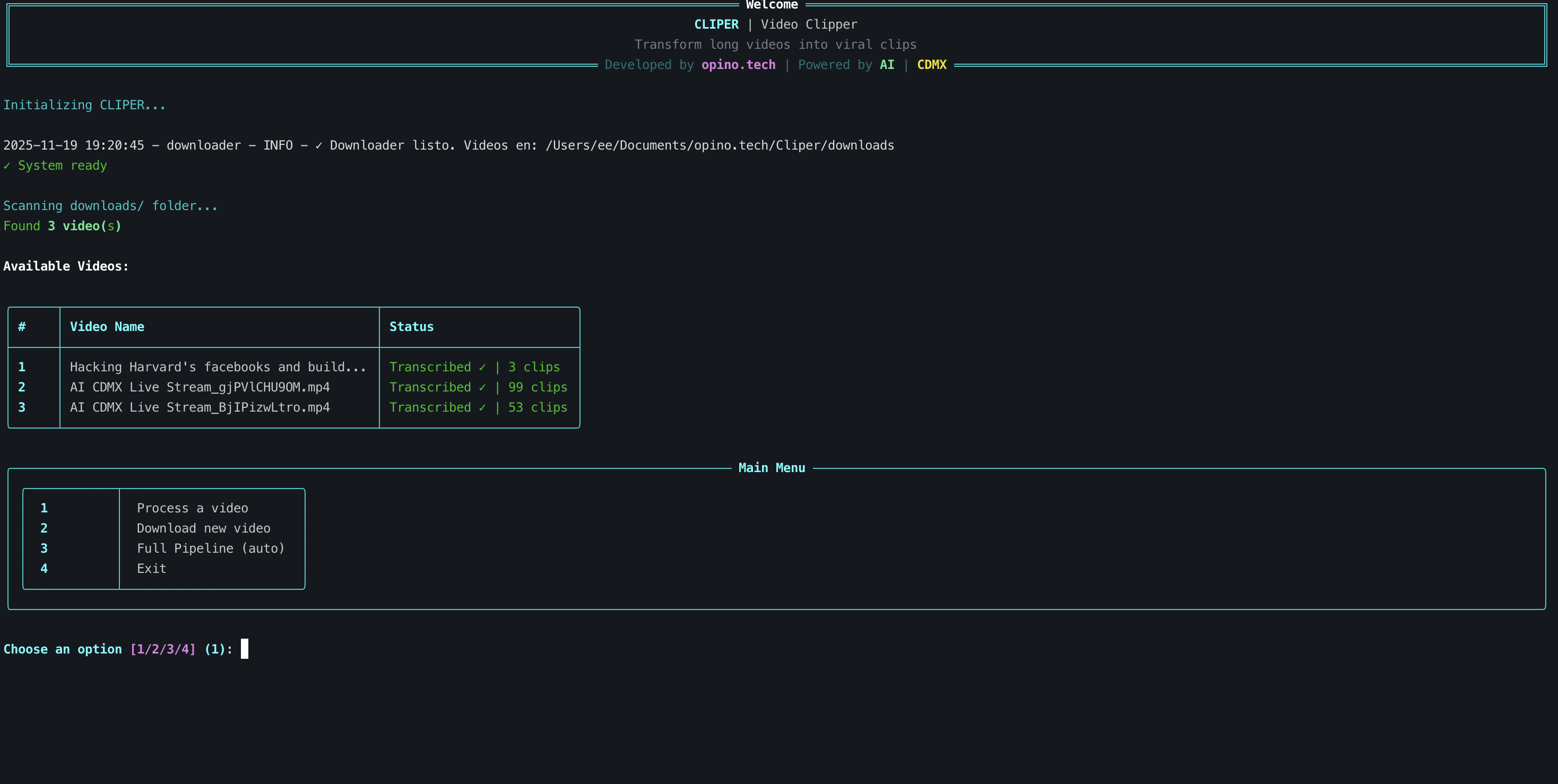Image resolution: width=1558 pixels, height=784 pixels.
Task: Click the 'Status' column header
Action: (411, 327)
